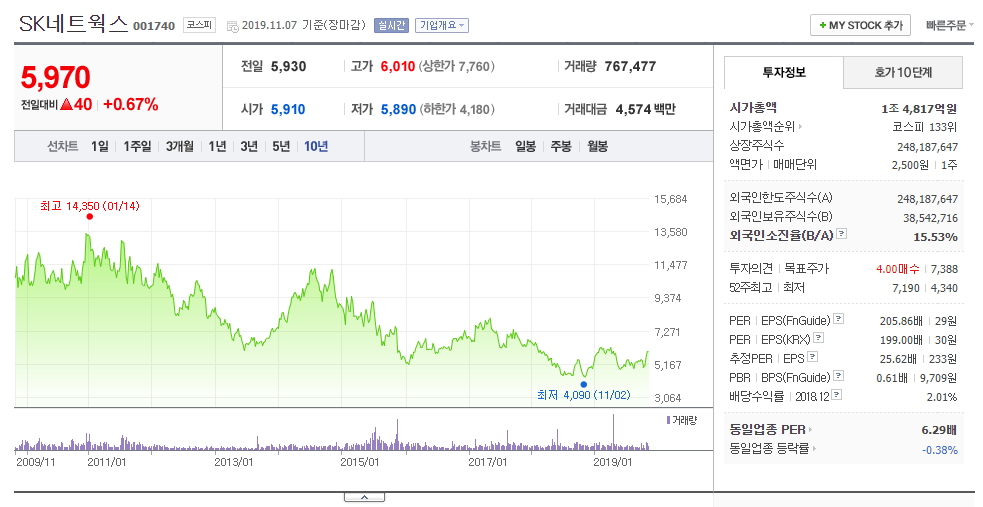Click the 저가 value 5,890

(399, 110)
